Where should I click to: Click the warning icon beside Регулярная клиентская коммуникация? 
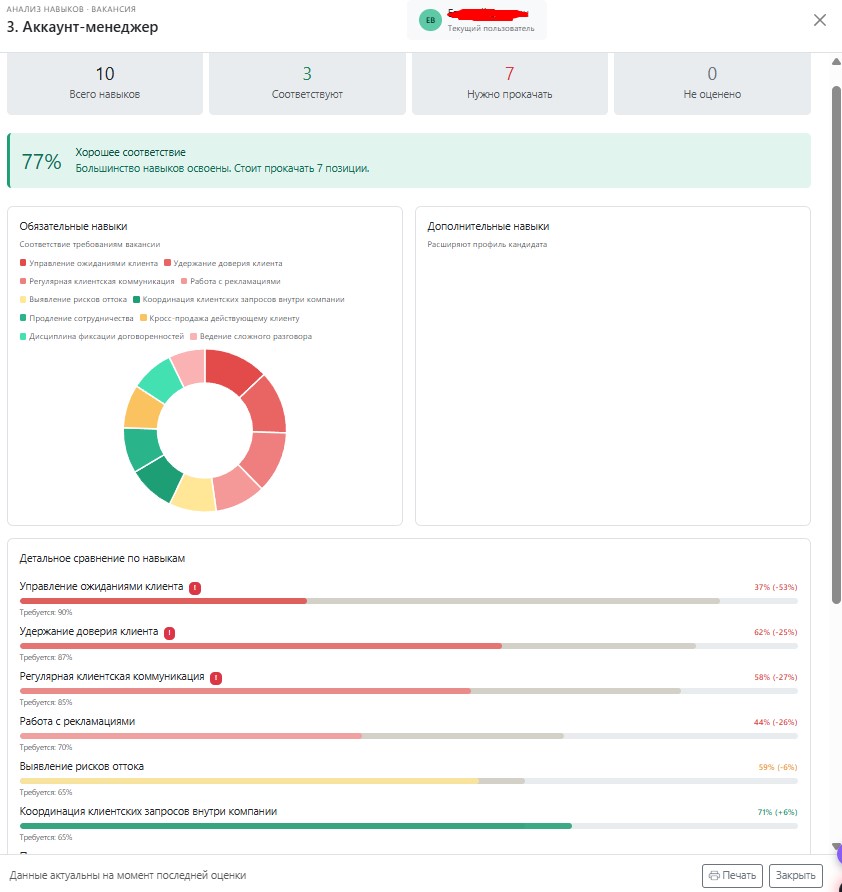(216, 678)
